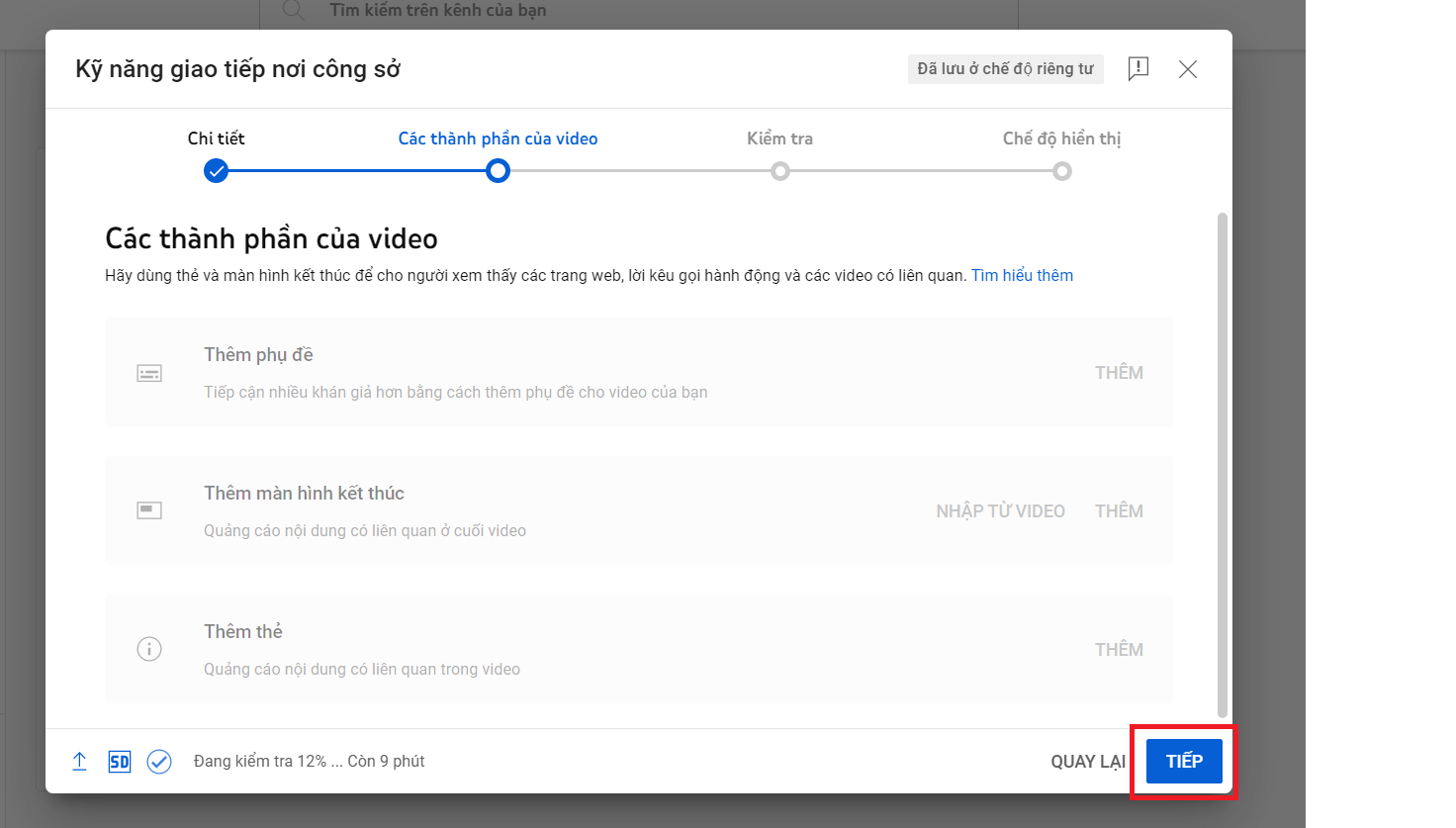Click the send feedback icon in header
Viewport: 1456px width, 828px height.
pos(1138,68)
